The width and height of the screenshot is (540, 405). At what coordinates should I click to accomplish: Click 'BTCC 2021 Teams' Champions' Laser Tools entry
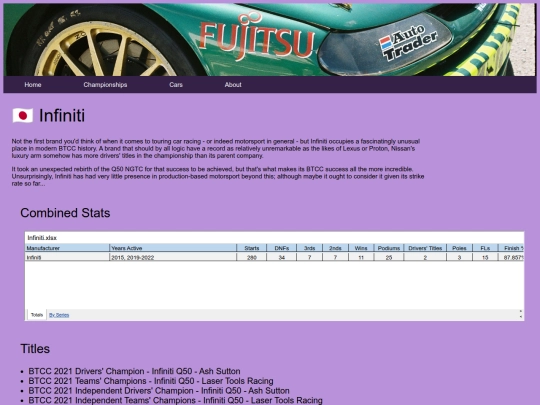click(x=151, y=381)
